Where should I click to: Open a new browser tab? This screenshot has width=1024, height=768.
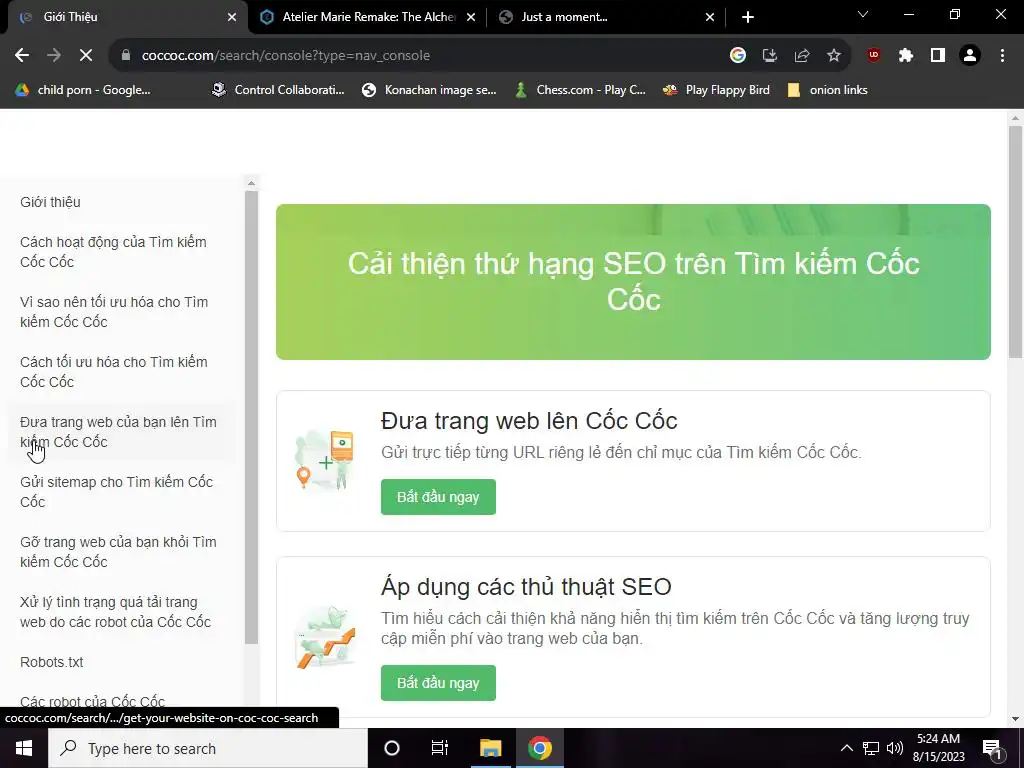tap(748, 17)
